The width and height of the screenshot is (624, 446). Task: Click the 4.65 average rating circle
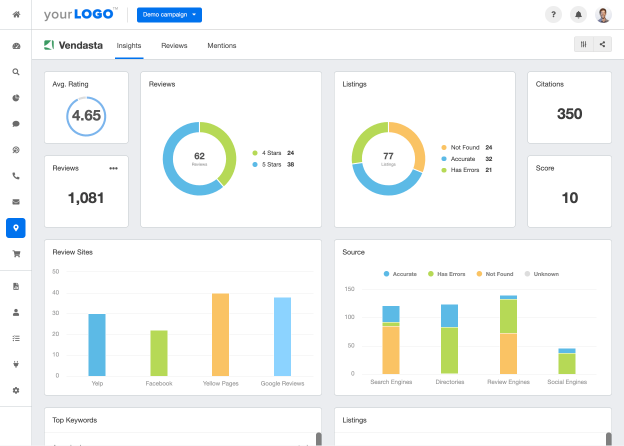[x=86, y=116]
